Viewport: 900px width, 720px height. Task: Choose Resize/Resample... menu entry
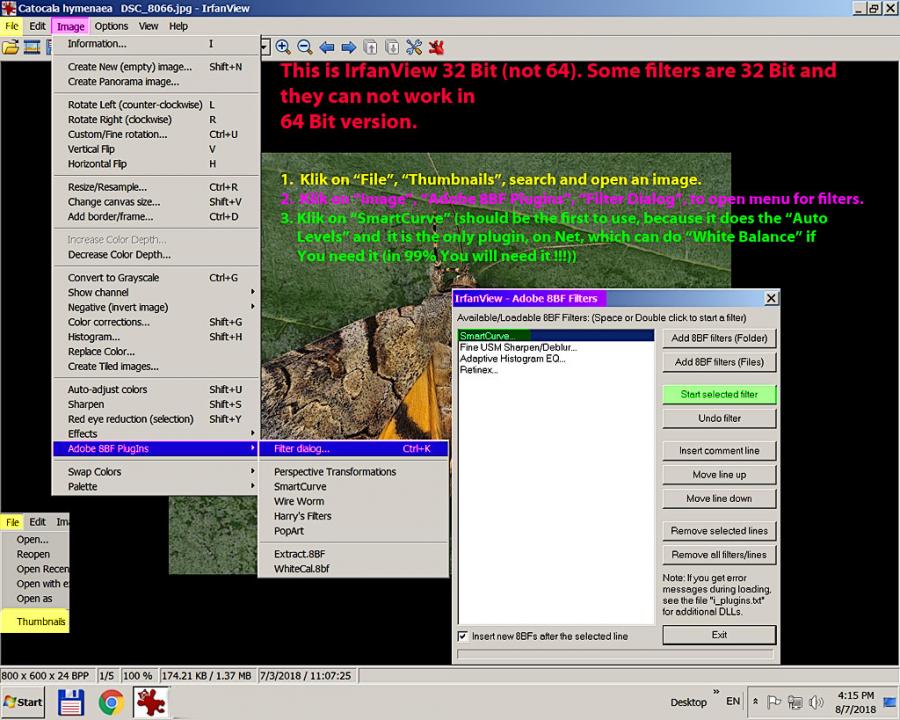tap(156, 187)
